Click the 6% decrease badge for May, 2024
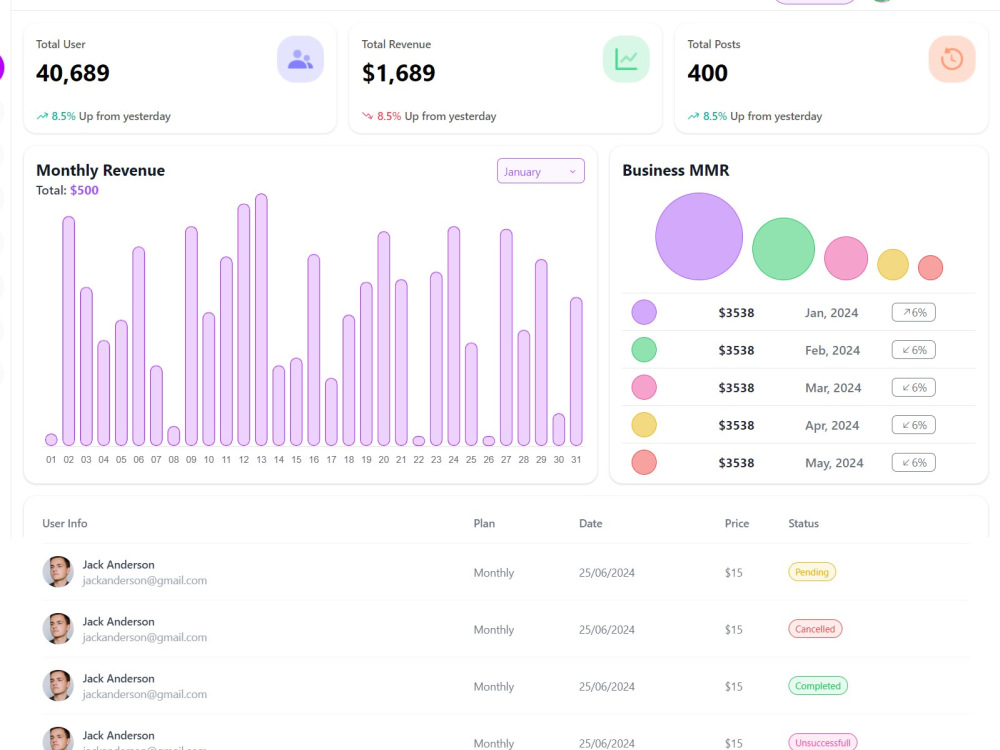Screen dimensions: 1000x750 point(913,462)
